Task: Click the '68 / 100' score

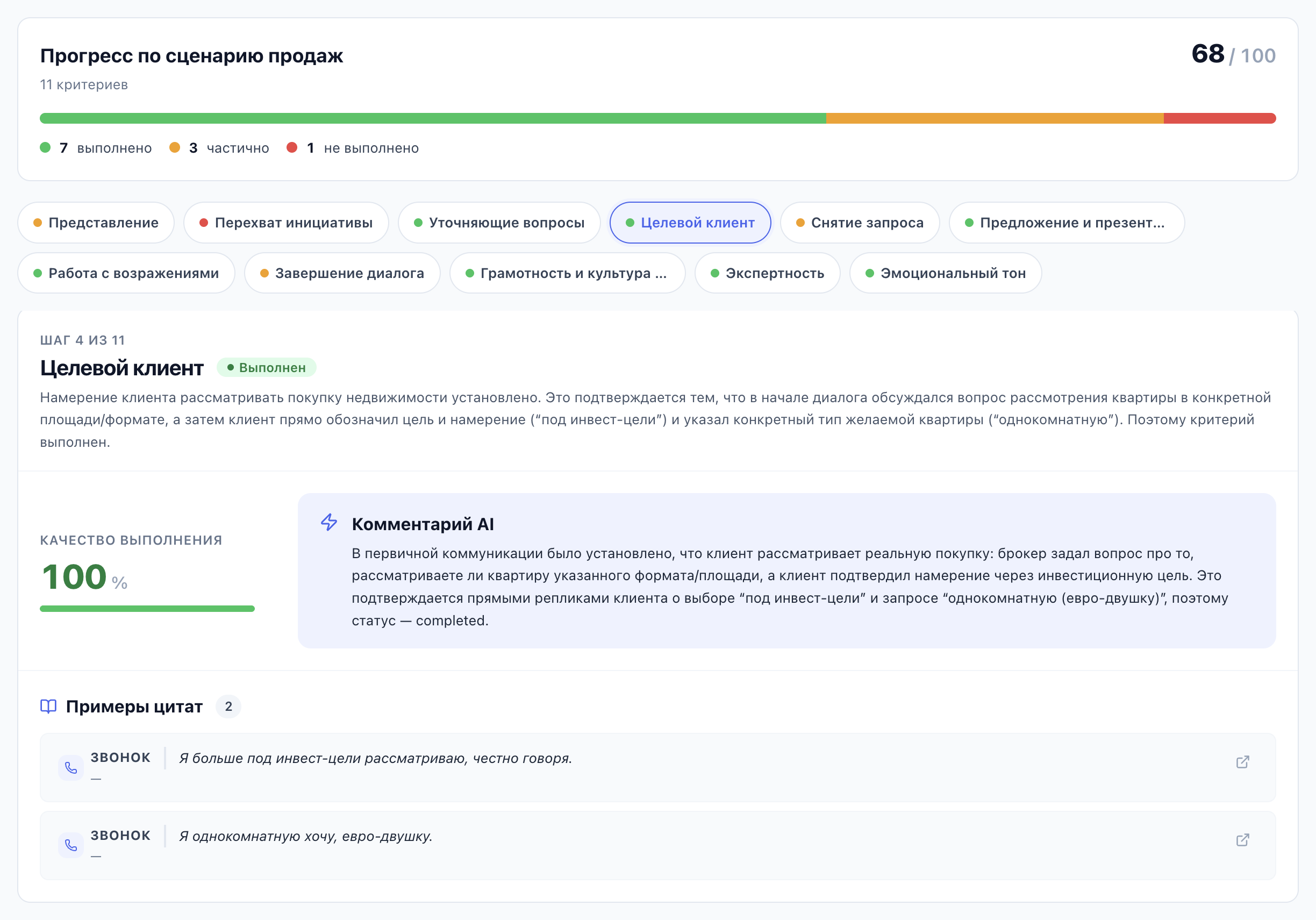Action: coord(1233,54)
